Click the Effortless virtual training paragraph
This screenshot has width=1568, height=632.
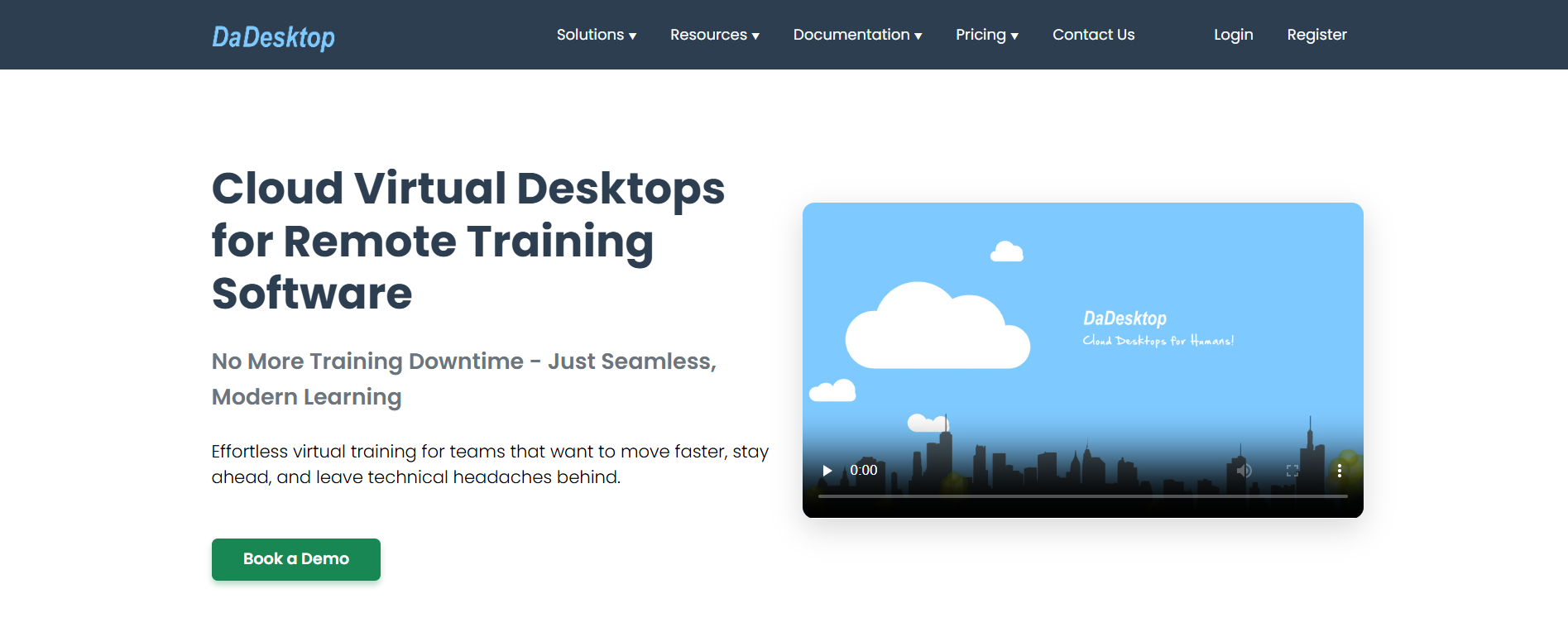(x=490, y=464)
